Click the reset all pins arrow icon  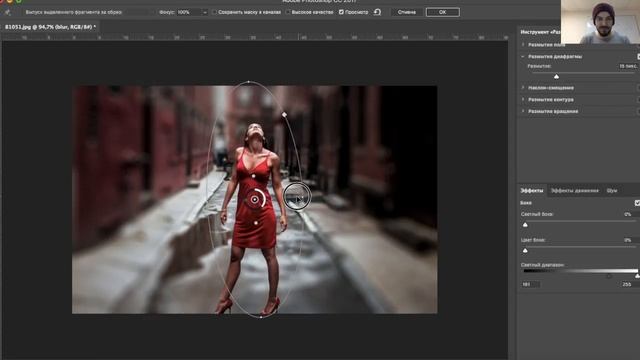(x=378, y=12)
